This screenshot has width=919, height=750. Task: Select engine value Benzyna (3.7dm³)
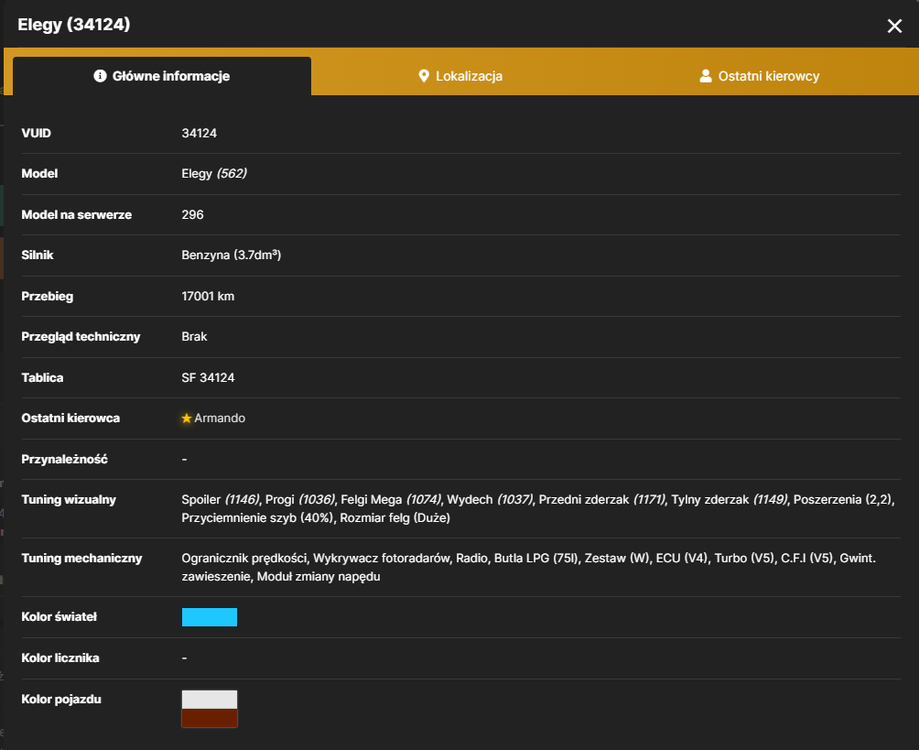click(x=231, y=255)
